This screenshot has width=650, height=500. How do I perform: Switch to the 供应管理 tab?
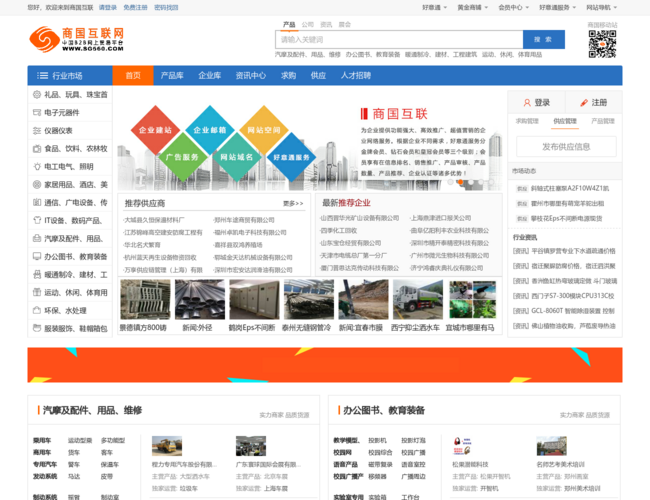click(x=565, y=121)
